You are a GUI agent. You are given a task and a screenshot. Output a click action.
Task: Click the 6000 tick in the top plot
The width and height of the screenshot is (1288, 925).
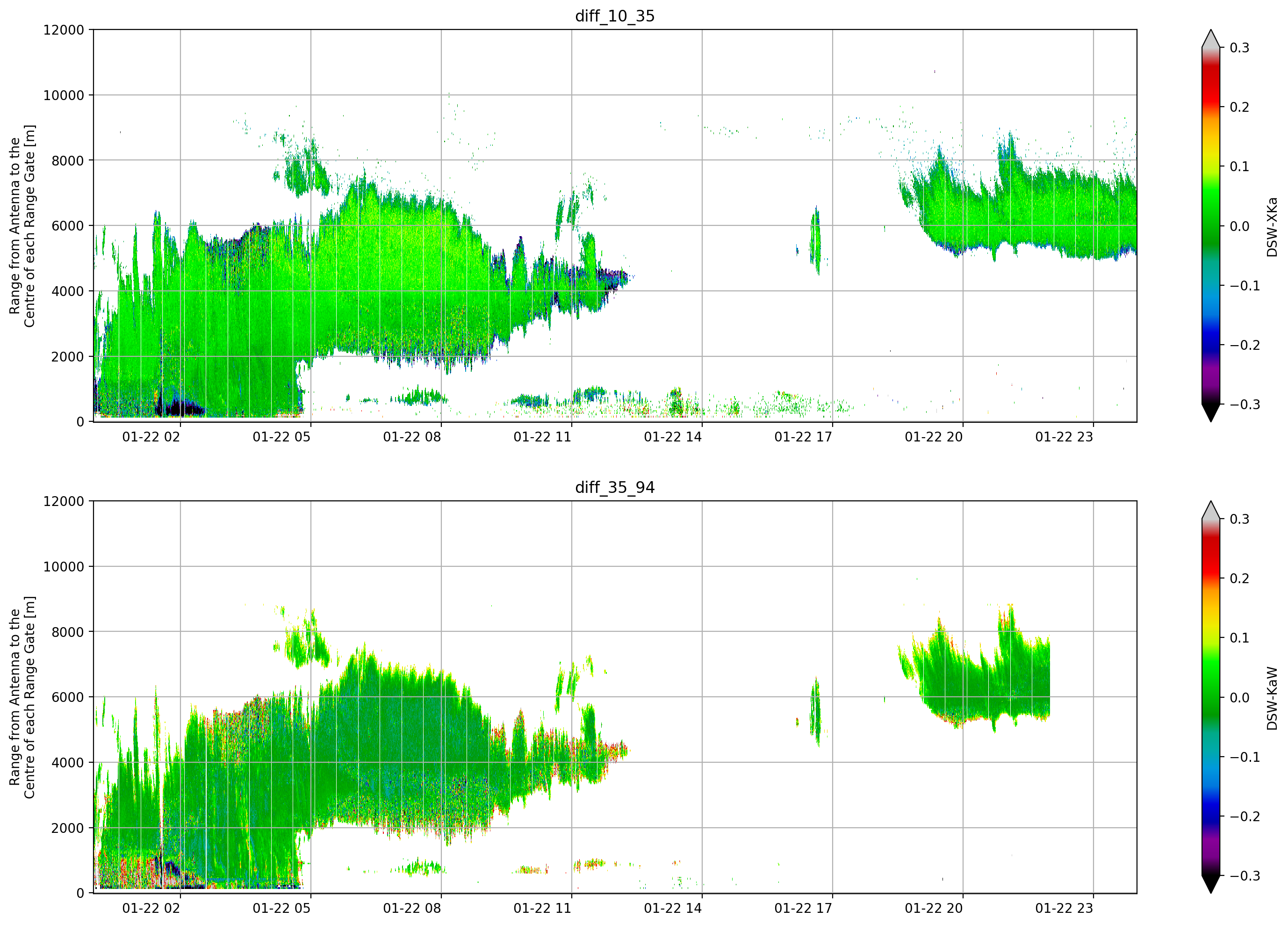pos(68,226)
